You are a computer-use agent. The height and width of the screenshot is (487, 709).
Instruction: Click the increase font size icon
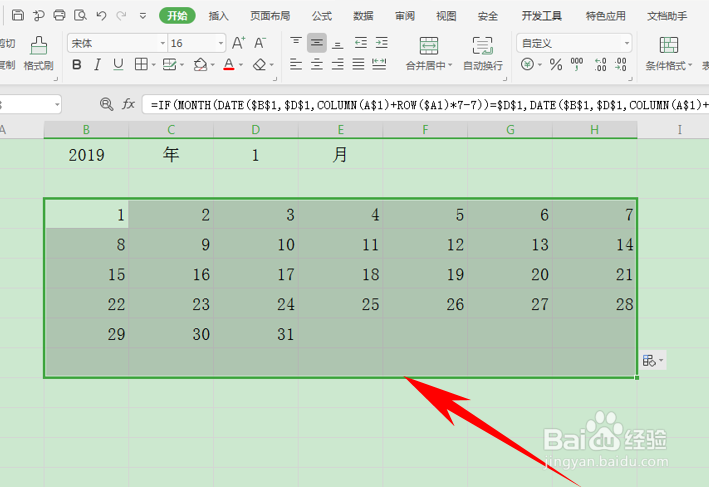[x=238, y=43]
